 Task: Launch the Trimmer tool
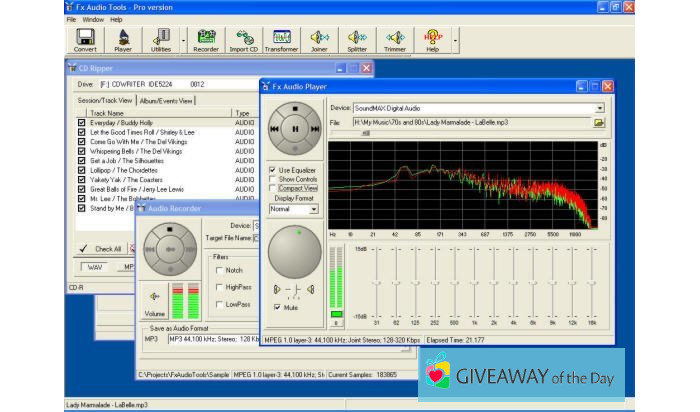click(x=395, y=40)
